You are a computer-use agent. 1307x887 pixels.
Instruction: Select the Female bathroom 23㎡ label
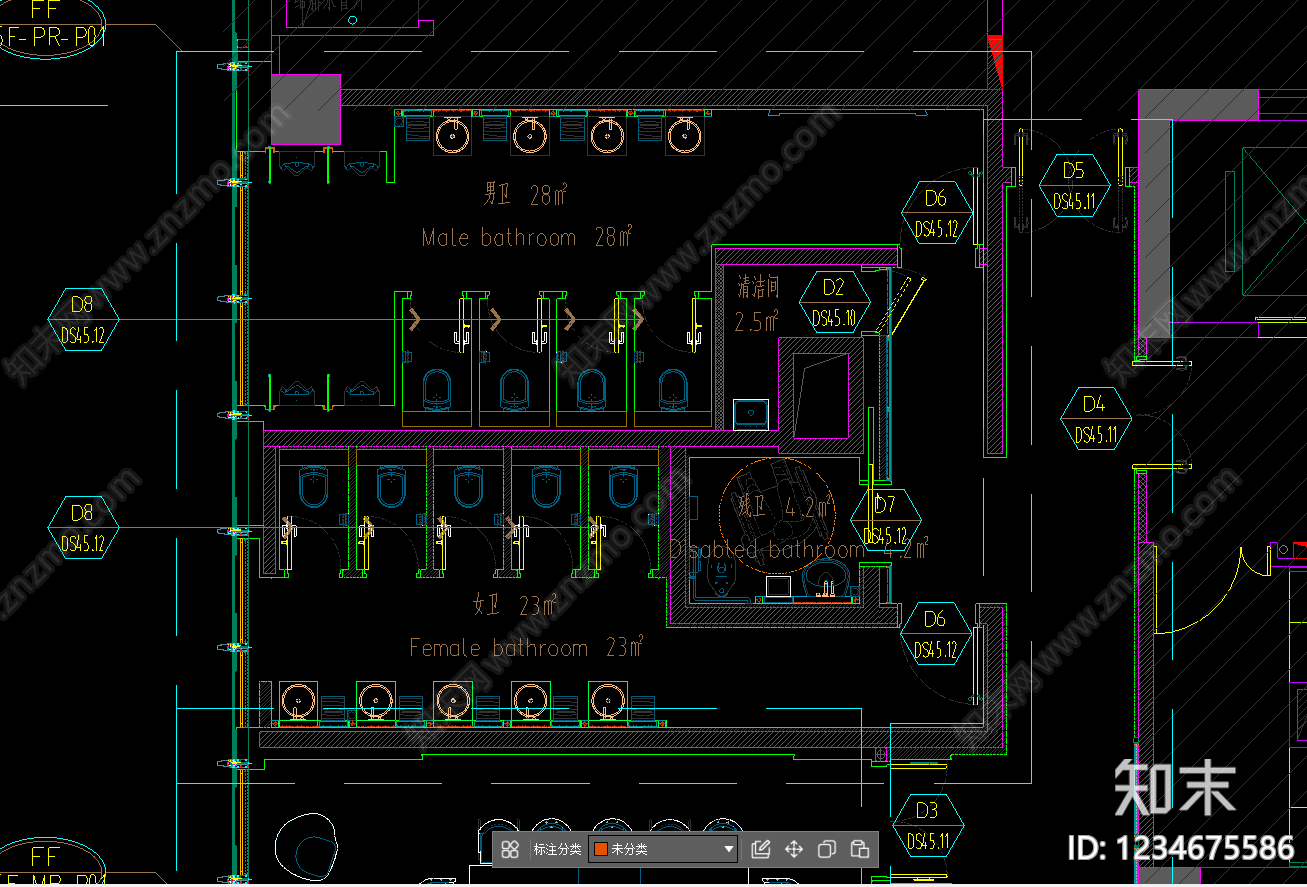526,648
